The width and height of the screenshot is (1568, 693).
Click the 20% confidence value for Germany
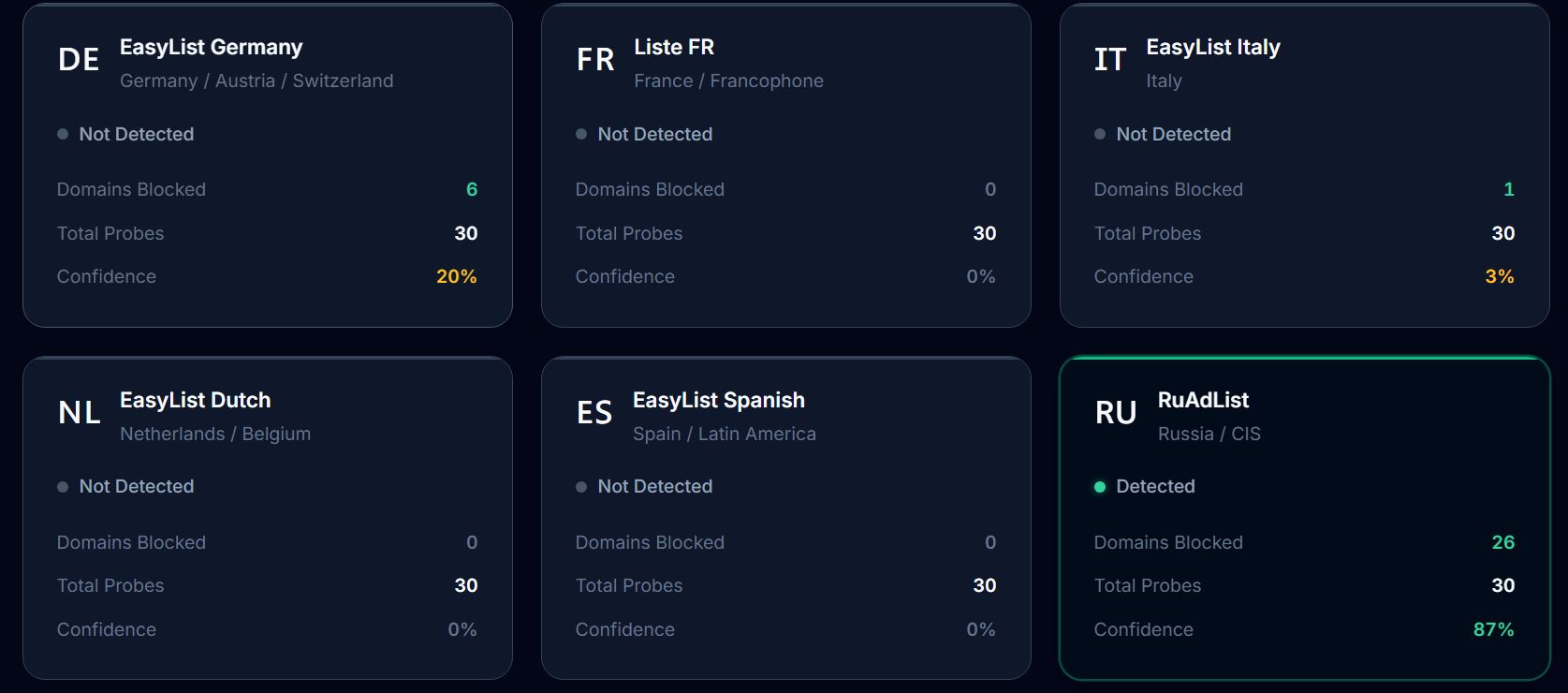(457, 276)
